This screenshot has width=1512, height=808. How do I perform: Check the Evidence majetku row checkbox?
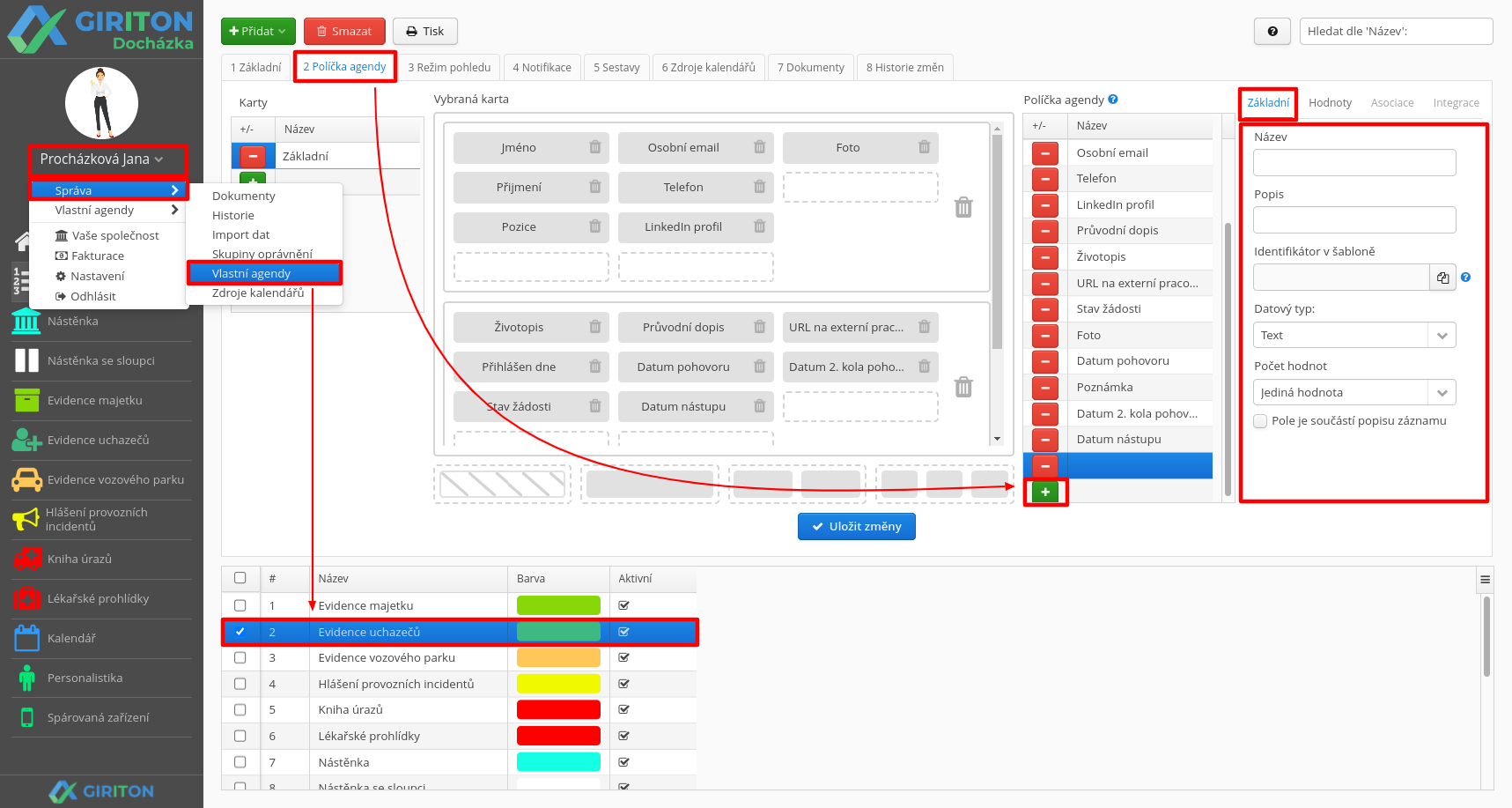point(240,605)
